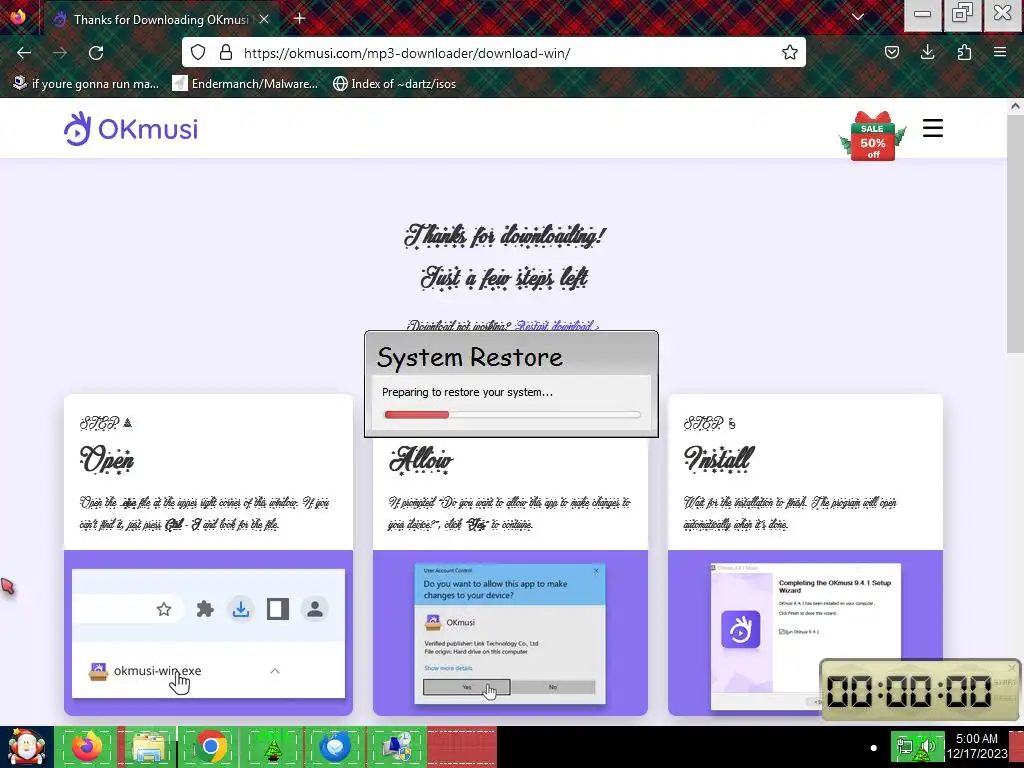Open the Firefox application menu

1000,52
